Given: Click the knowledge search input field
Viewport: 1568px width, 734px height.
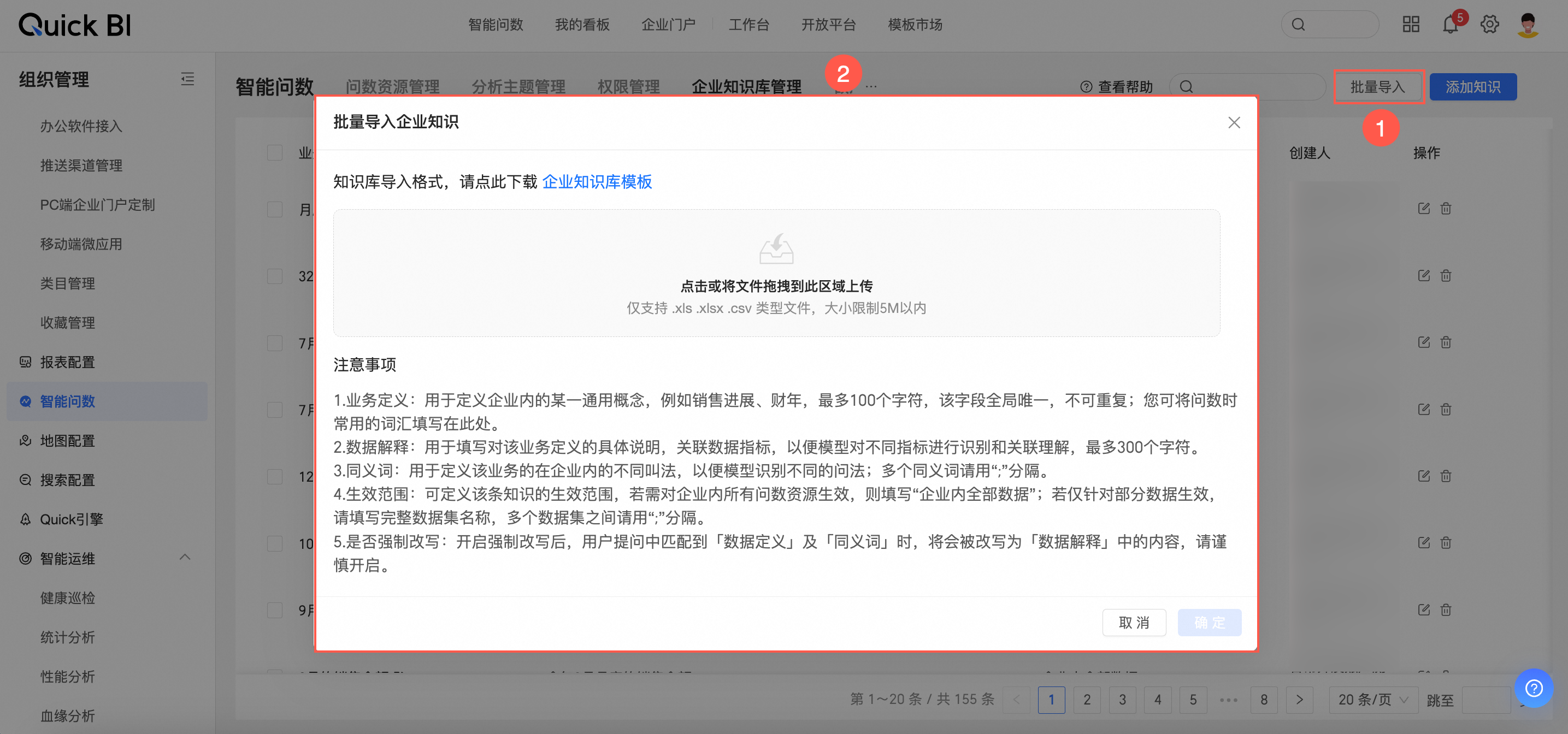Looking at the screenshot, I should click(1247, 87).
